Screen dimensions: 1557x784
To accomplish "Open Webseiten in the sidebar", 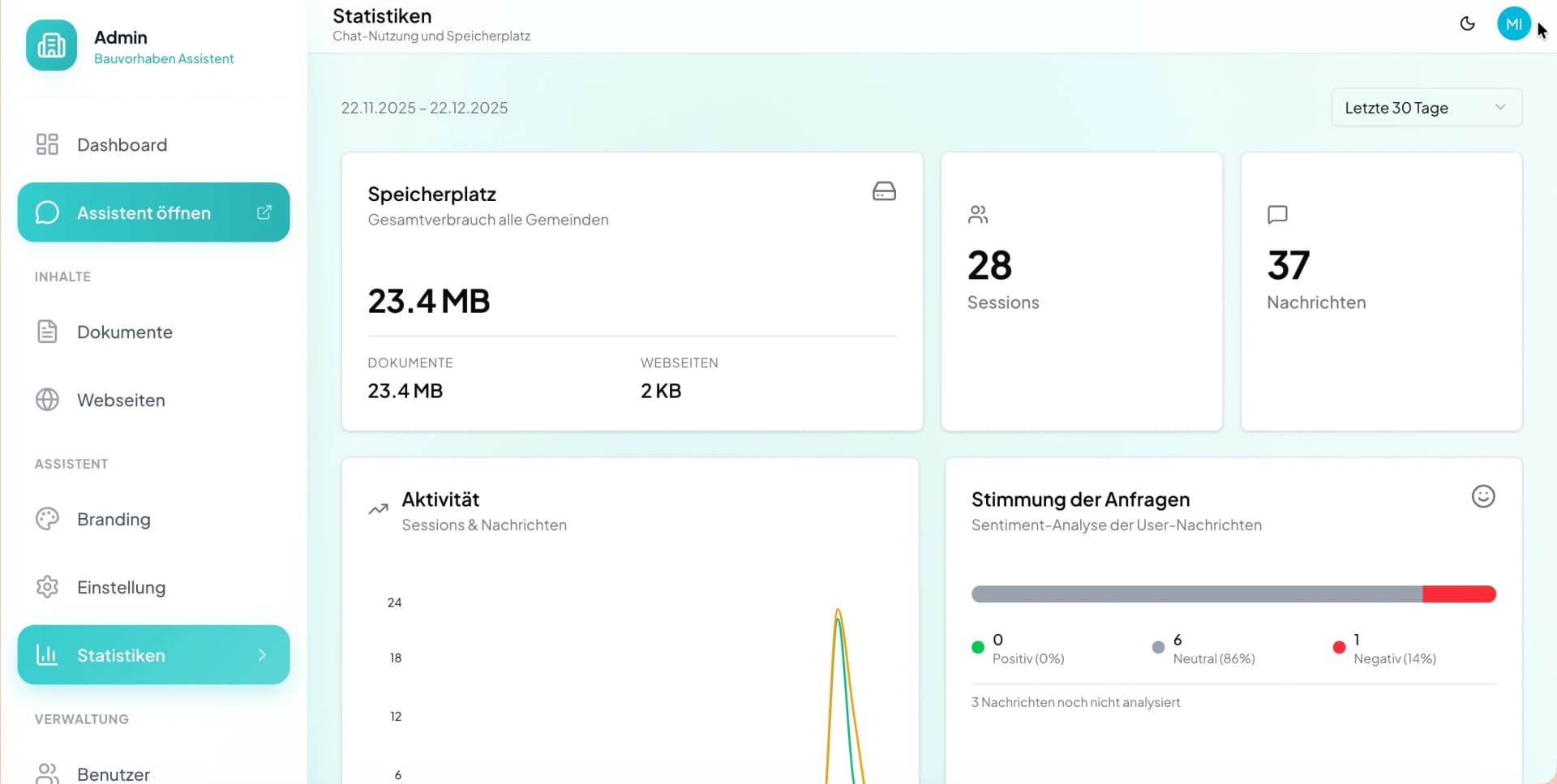I will 153,401.
